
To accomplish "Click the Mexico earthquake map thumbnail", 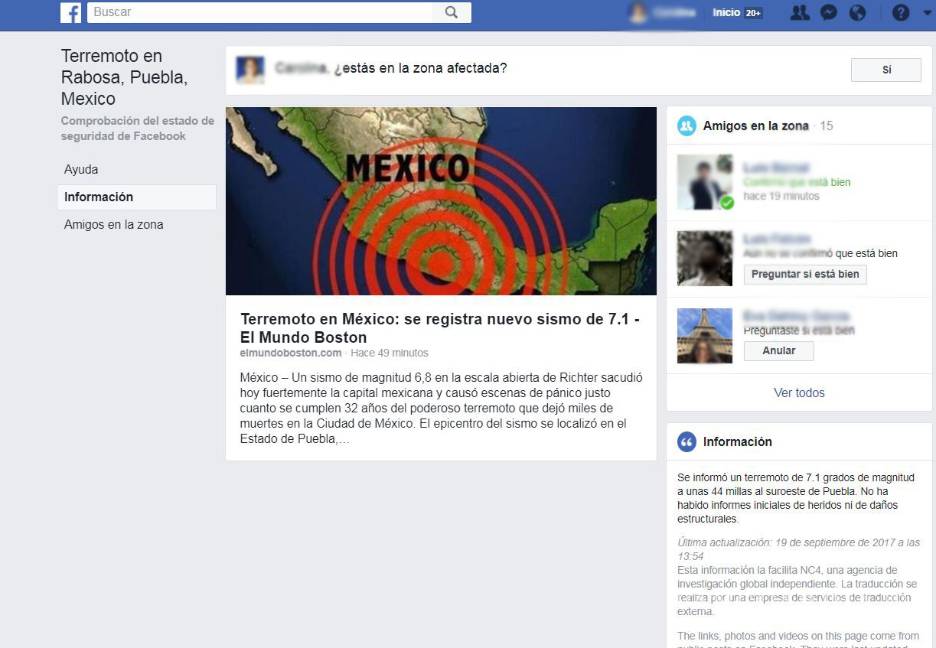I will click(441, 201).
